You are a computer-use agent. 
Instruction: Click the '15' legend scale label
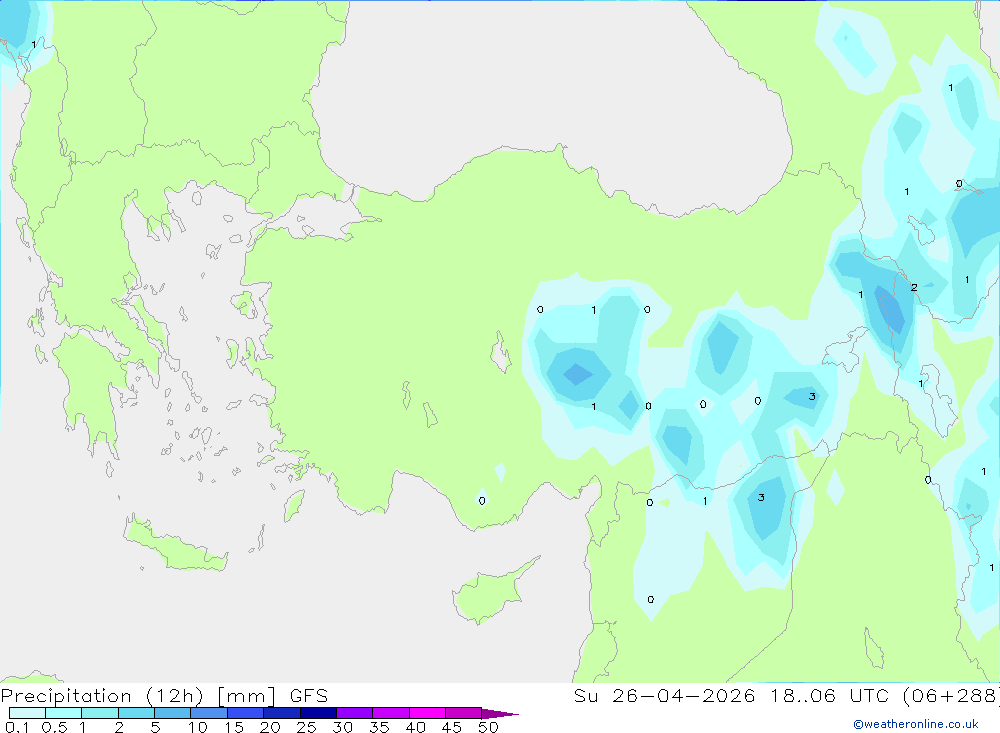pyautogui.click(x=233, y=727)
